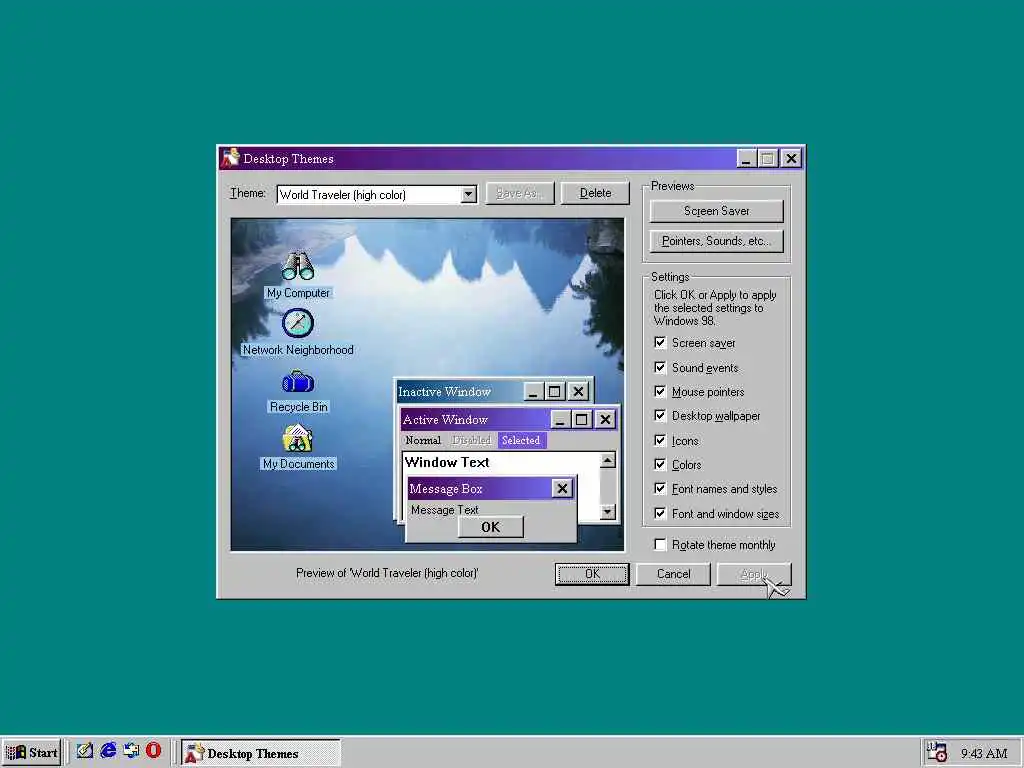
Task: Click the Message Text label in the preview
Action: [x=445, y=509]
